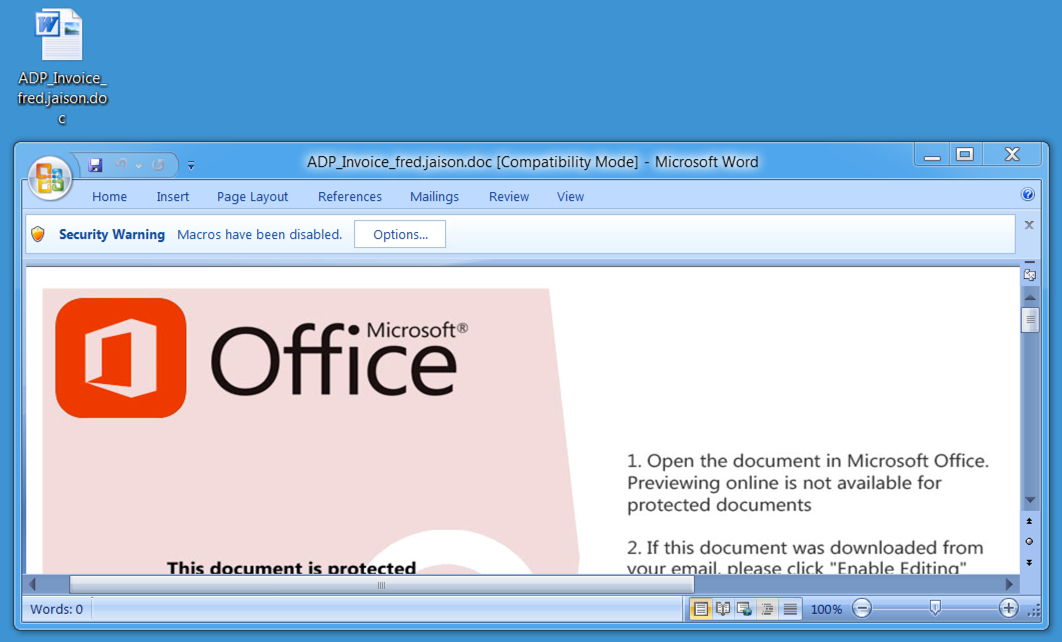Click the orange Office logo in the document
This screenshot has width=1062, height=642.
point(121,358)
